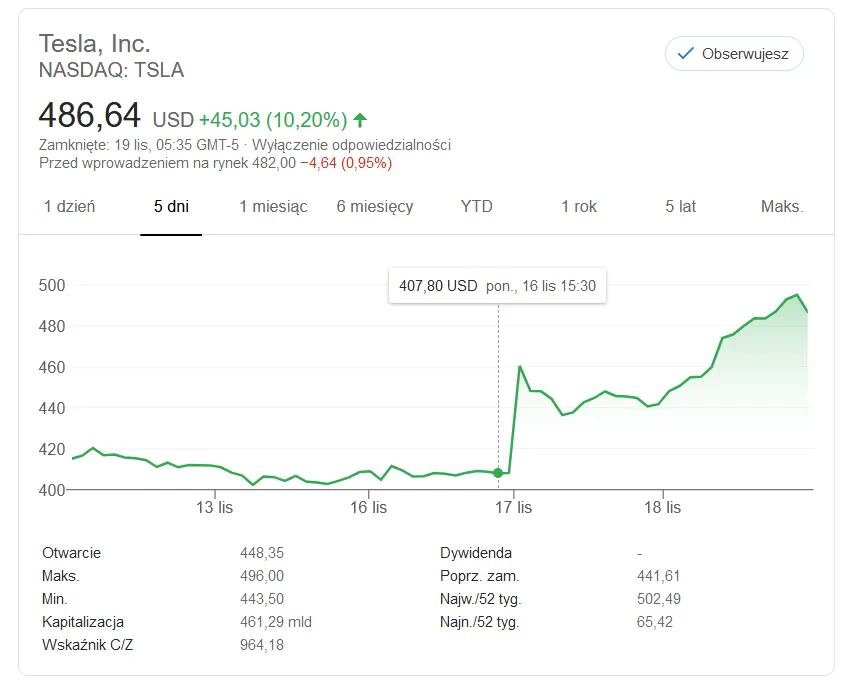Click the Maks. value 496,00
843x687 pixels.
click(262, 576)
